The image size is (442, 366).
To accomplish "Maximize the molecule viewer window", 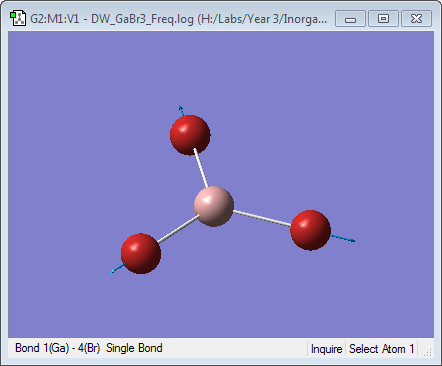I will click(x=383, y=19).
